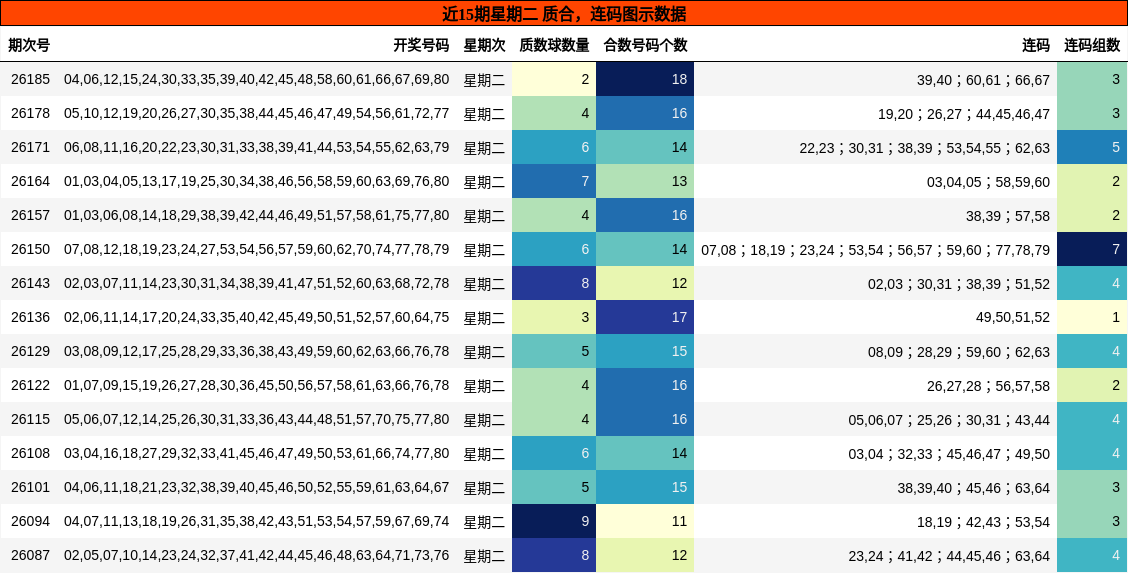Click the winning numbers in row 26087

tap(256, 556)
